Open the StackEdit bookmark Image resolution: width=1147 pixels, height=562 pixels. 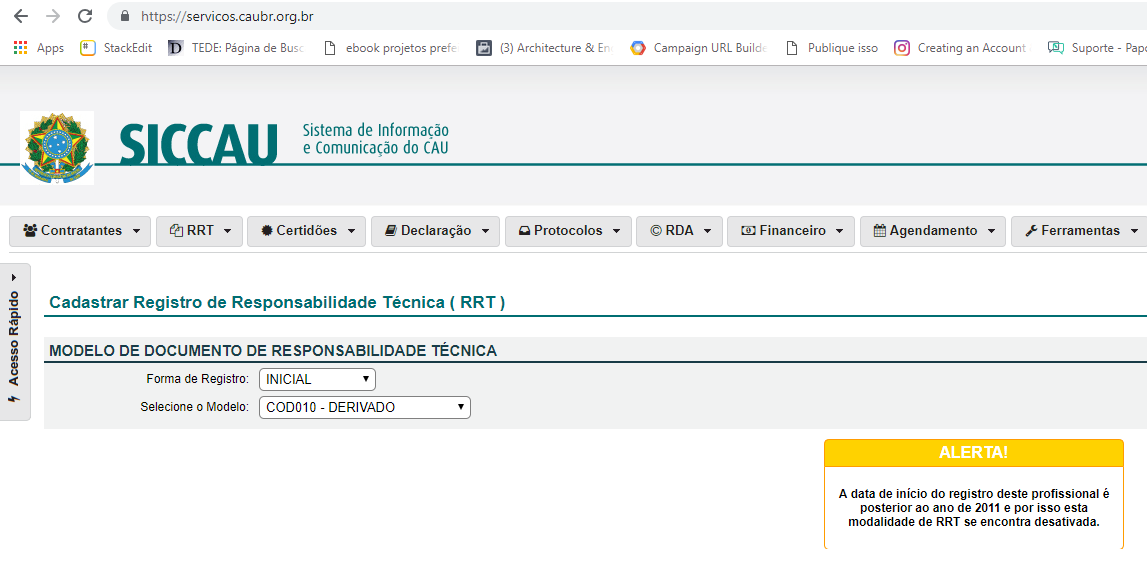(x=116, y=48)
